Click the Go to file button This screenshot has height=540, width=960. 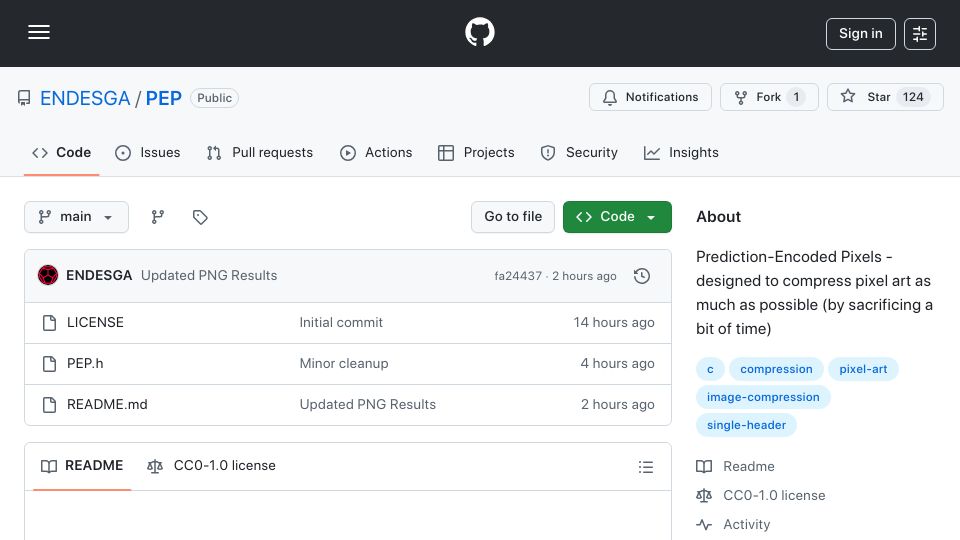(x=513, y=217)
